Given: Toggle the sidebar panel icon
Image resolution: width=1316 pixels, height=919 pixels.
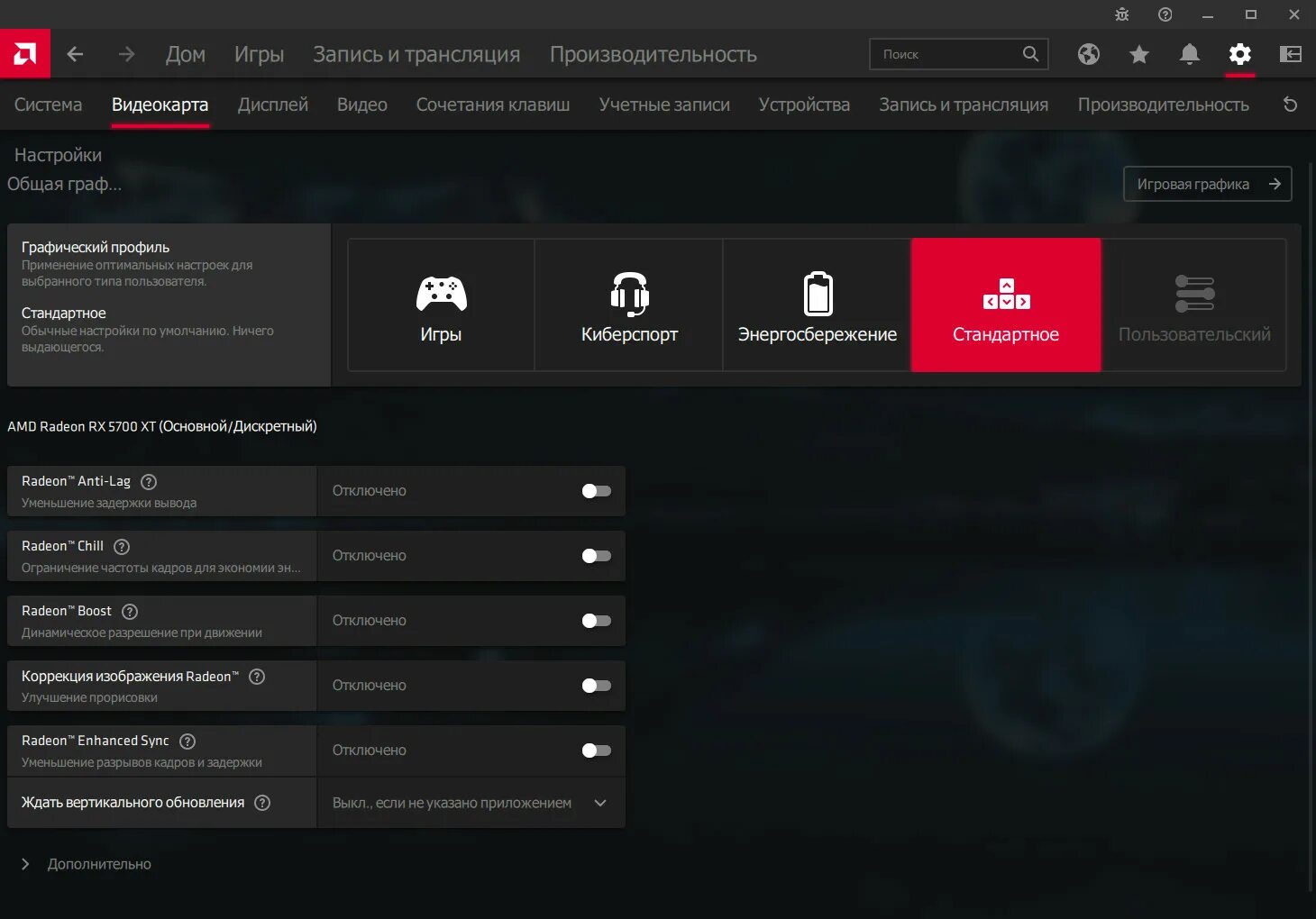Looking at the screenshot, I should (1291, 54).
